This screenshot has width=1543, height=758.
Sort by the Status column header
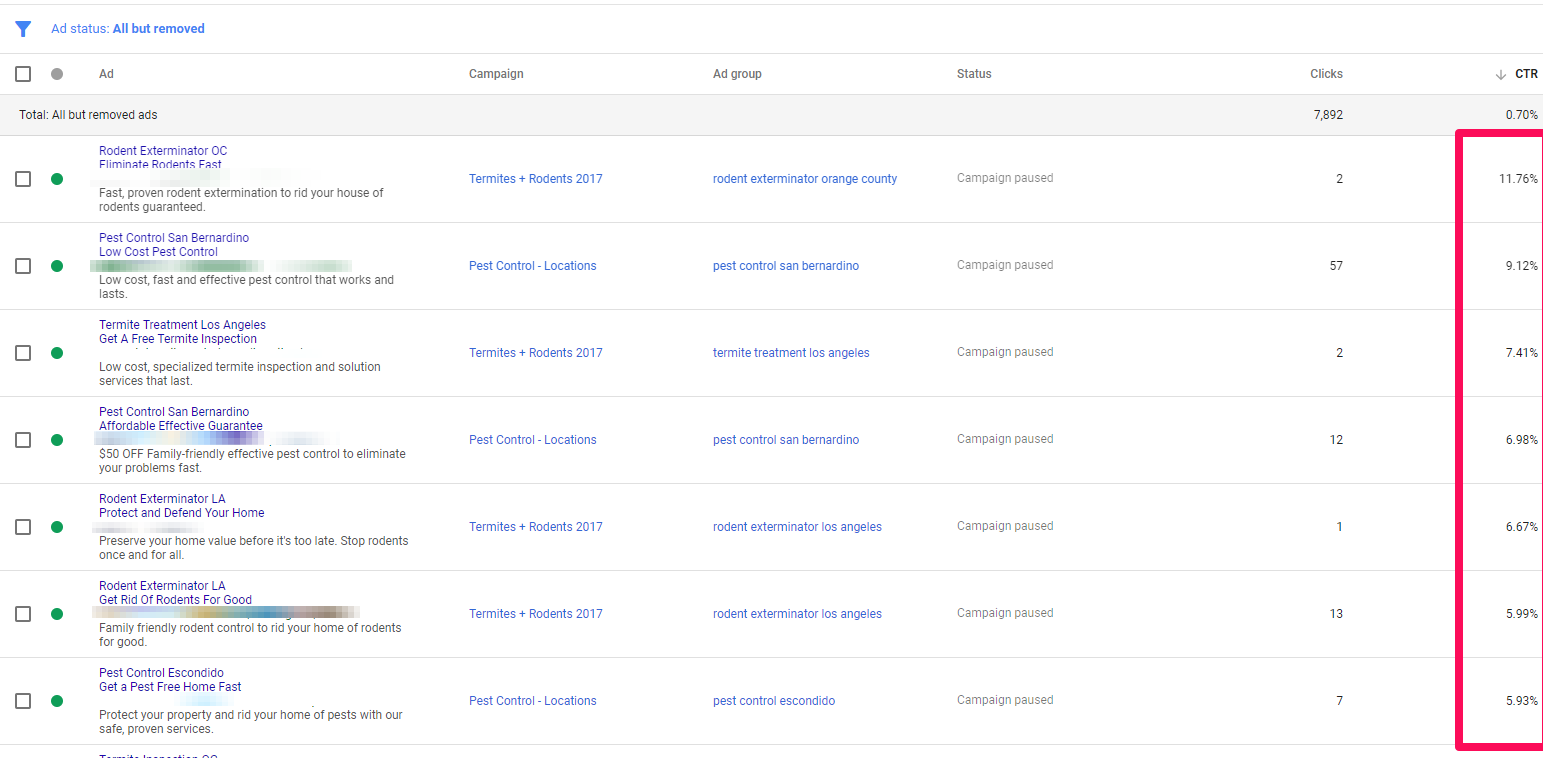974,74
